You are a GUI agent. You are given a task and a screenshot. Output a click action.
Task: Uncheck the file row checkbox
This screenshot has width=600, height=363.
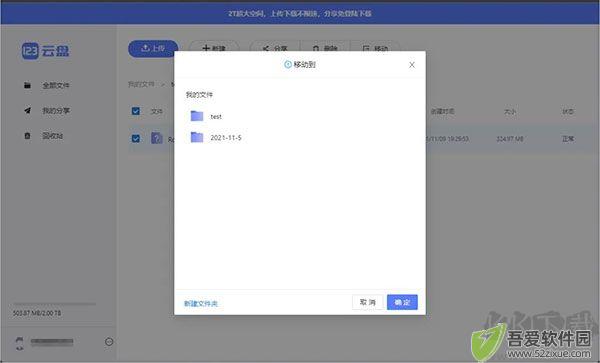click(x=135, y=138)
